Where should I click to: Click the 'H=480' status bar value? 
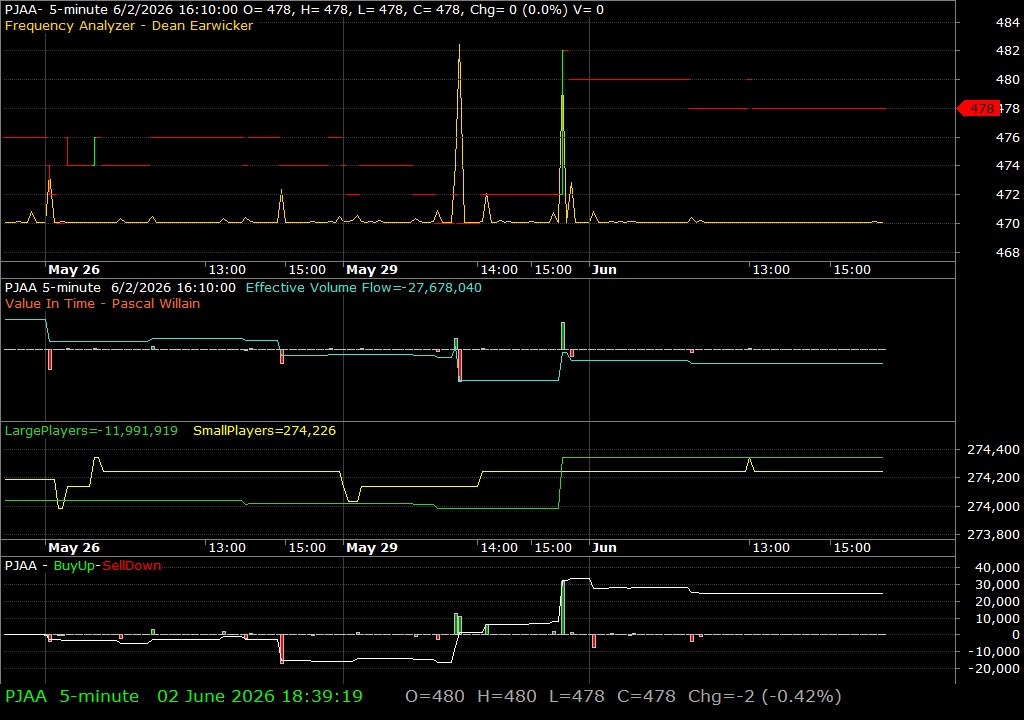tap(507, 696)
